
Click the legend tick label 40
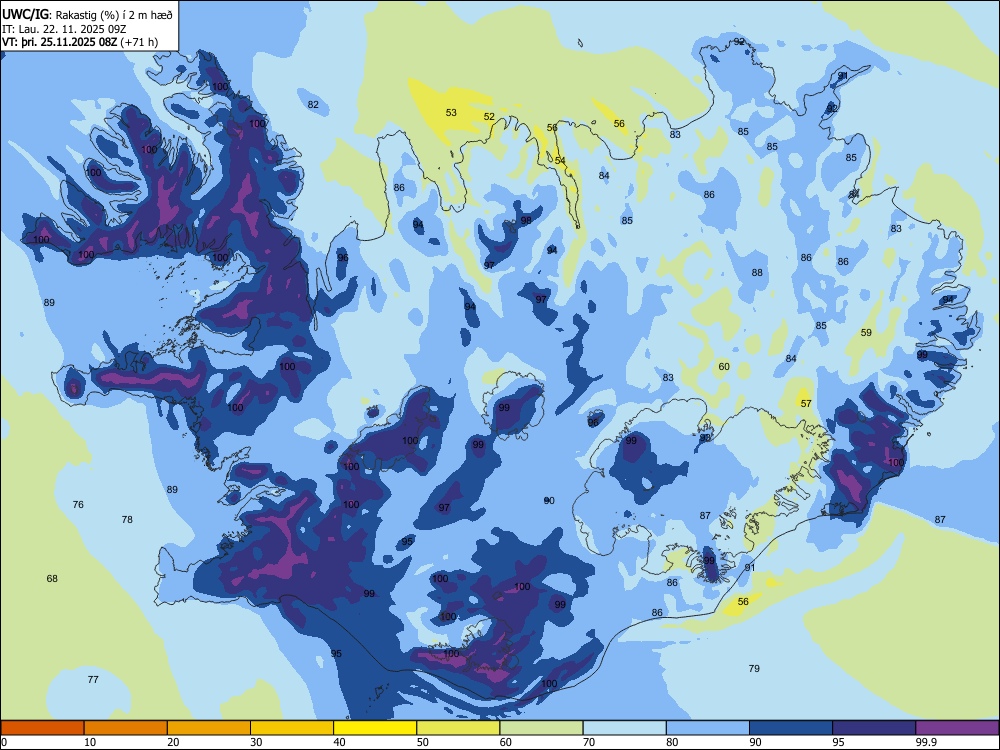point(340,742)
